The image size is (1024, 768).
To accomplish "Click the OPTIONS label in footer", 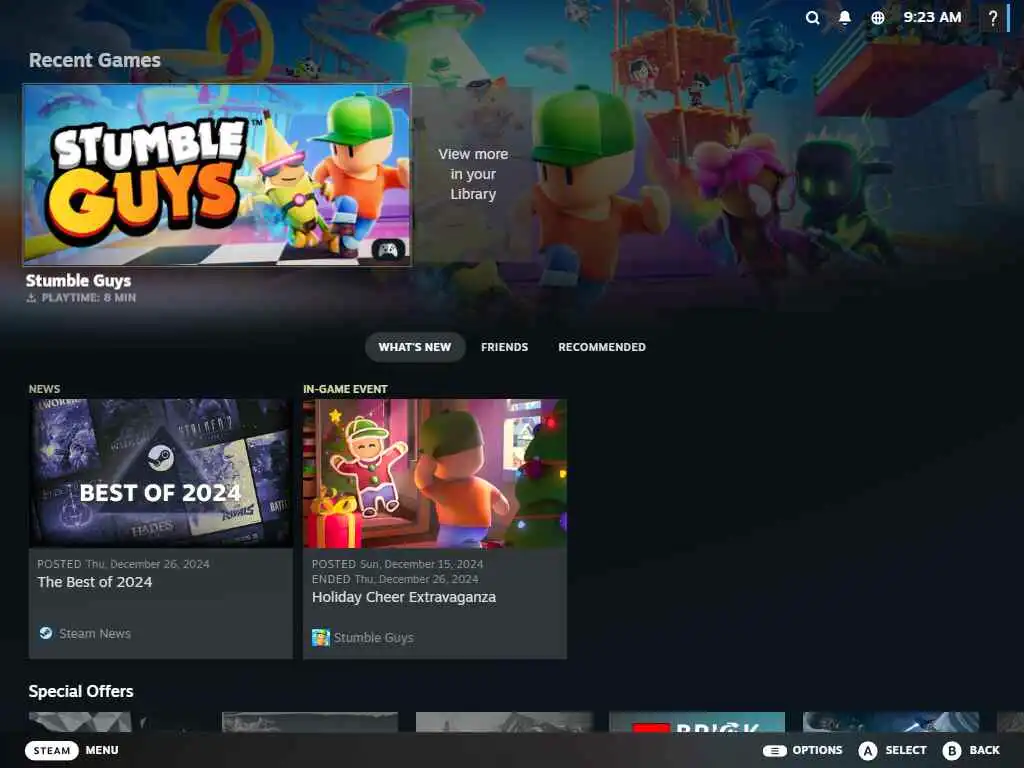I will (x=817, y=750).
